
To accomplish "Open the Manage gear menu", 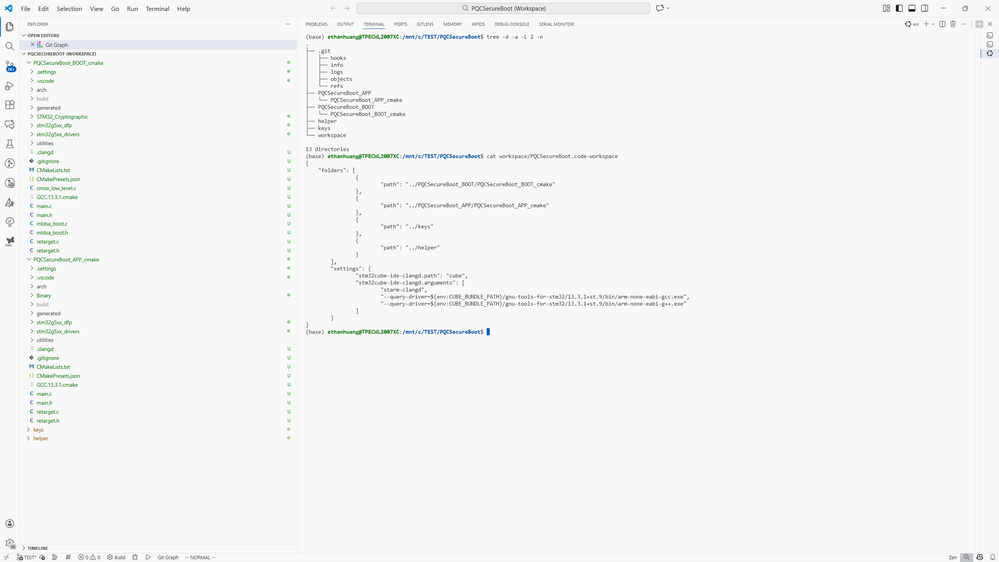I will click(x=10, y=544).
